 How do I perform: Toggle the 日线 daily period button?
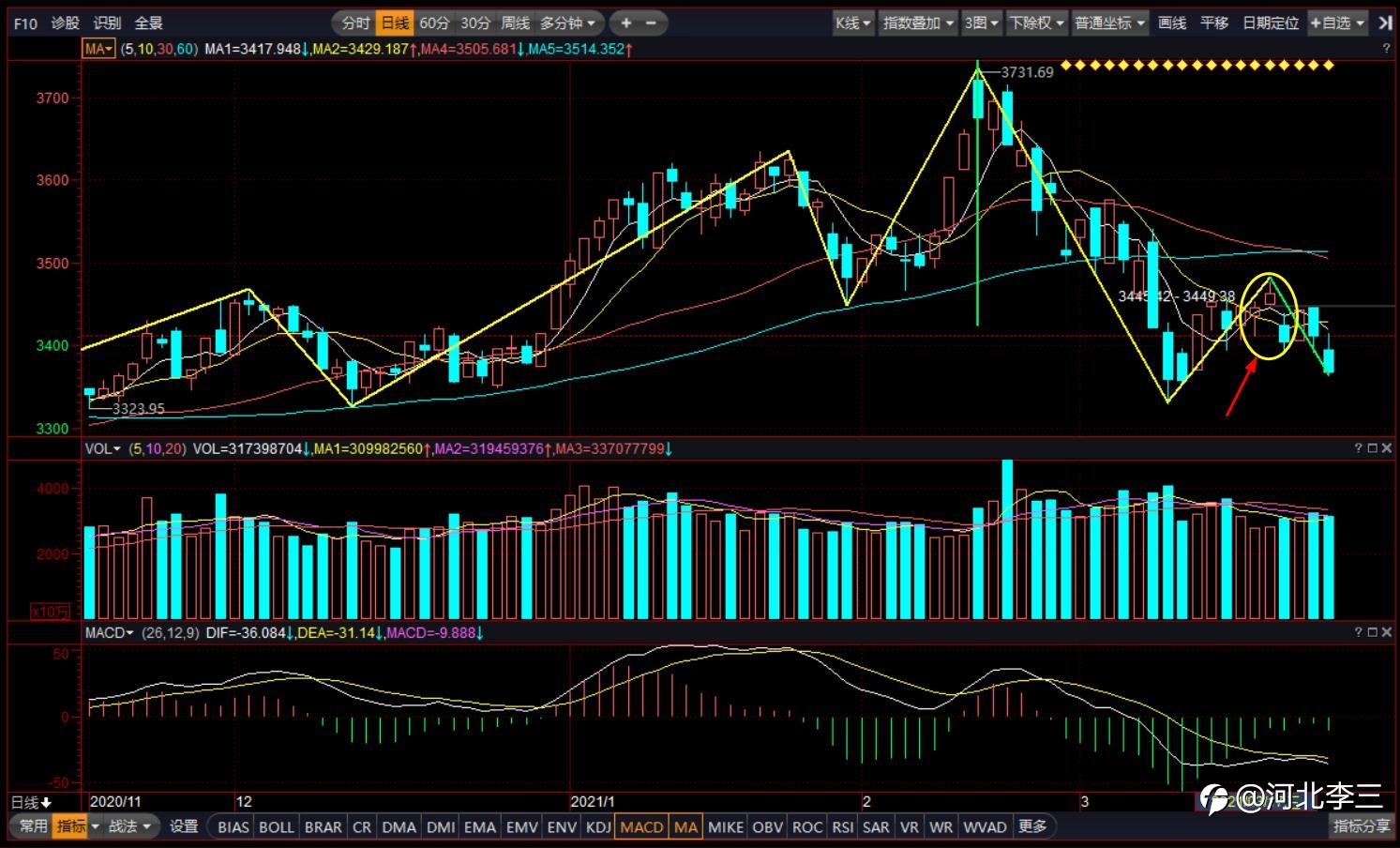coord(395,23)
